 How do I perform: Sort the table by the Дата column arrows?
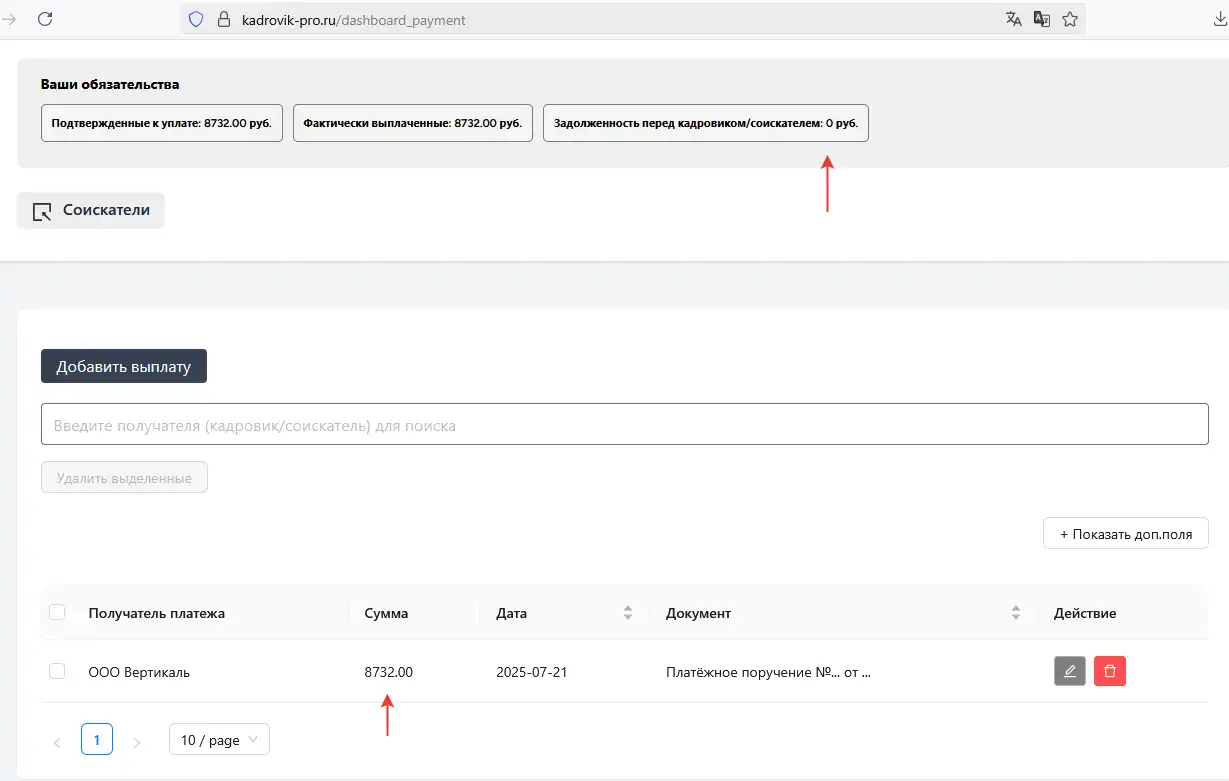[628, 613]
